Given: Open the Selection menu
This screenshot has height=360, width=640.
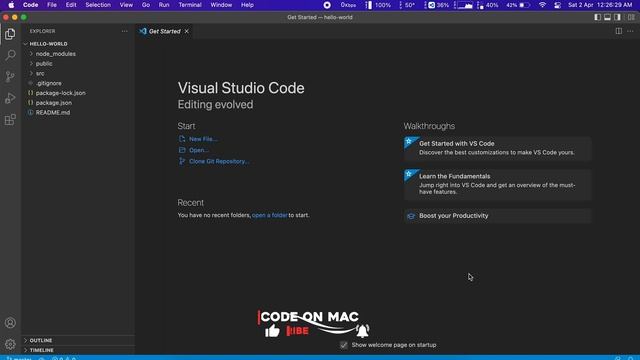Looking at the screenshot, I should point(98,5).
